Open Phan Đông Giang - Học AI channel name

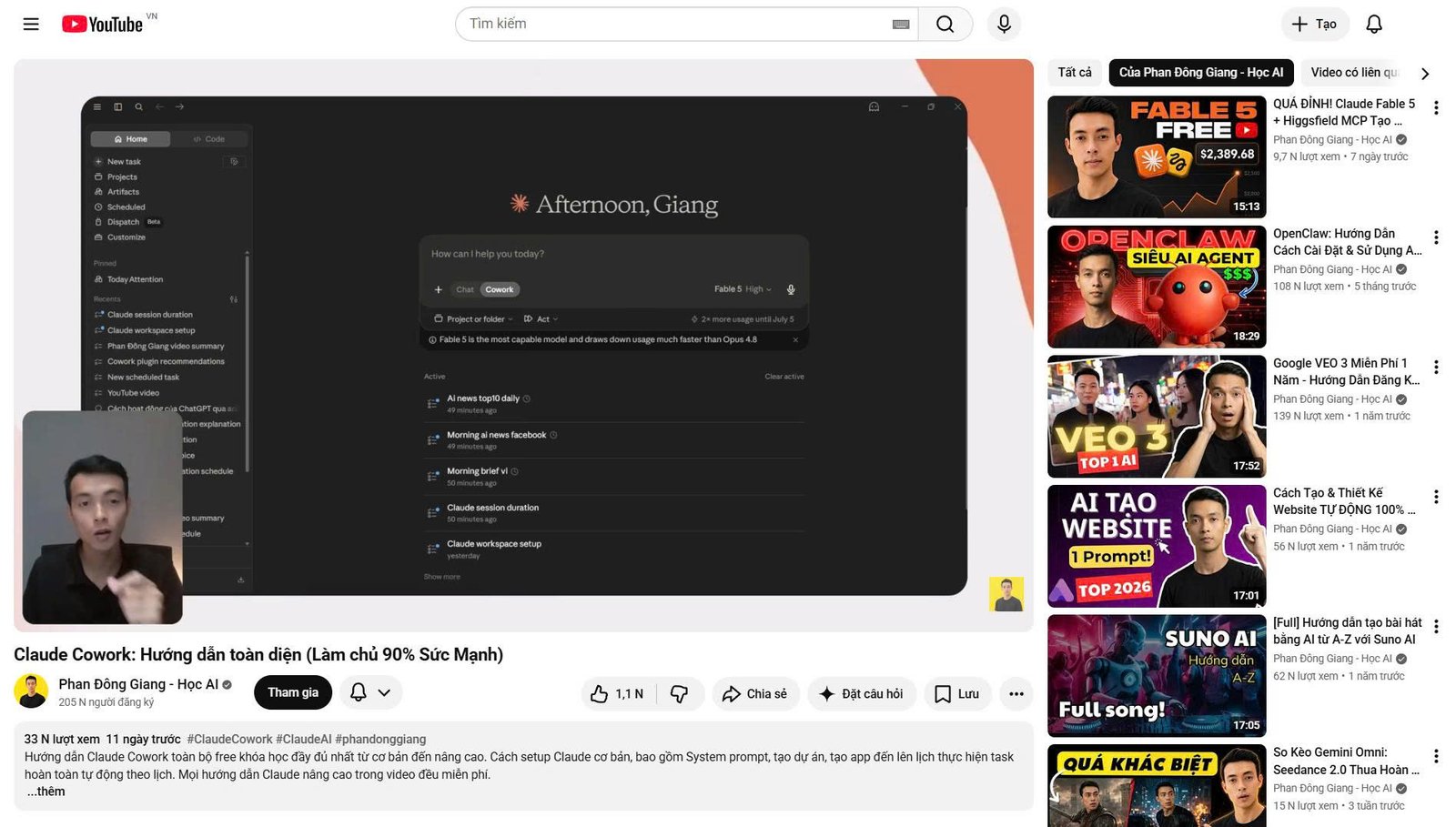[138, 684]
